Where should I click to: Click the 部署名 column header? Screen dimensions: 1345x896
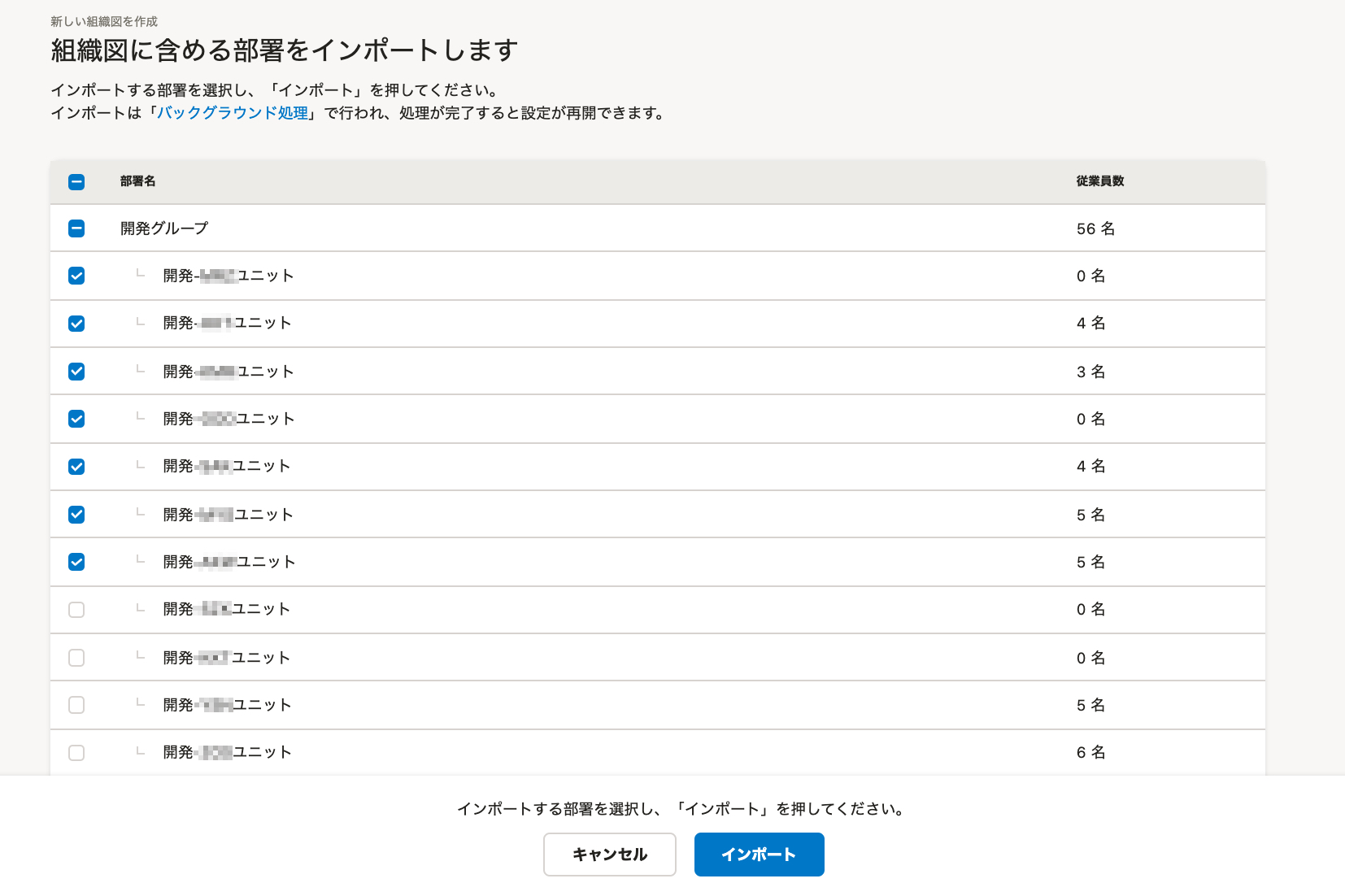click(x=137, y=182)
